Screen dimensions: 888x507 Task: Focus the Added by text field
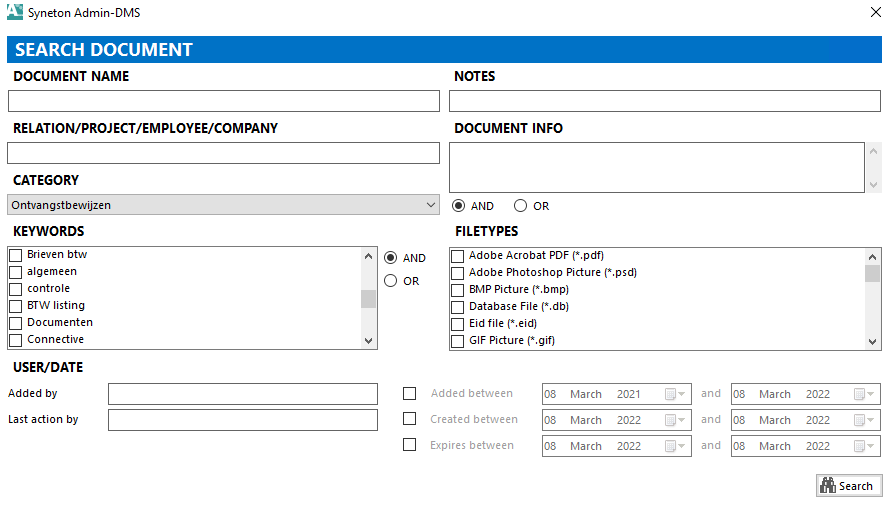tap(243, 394)
